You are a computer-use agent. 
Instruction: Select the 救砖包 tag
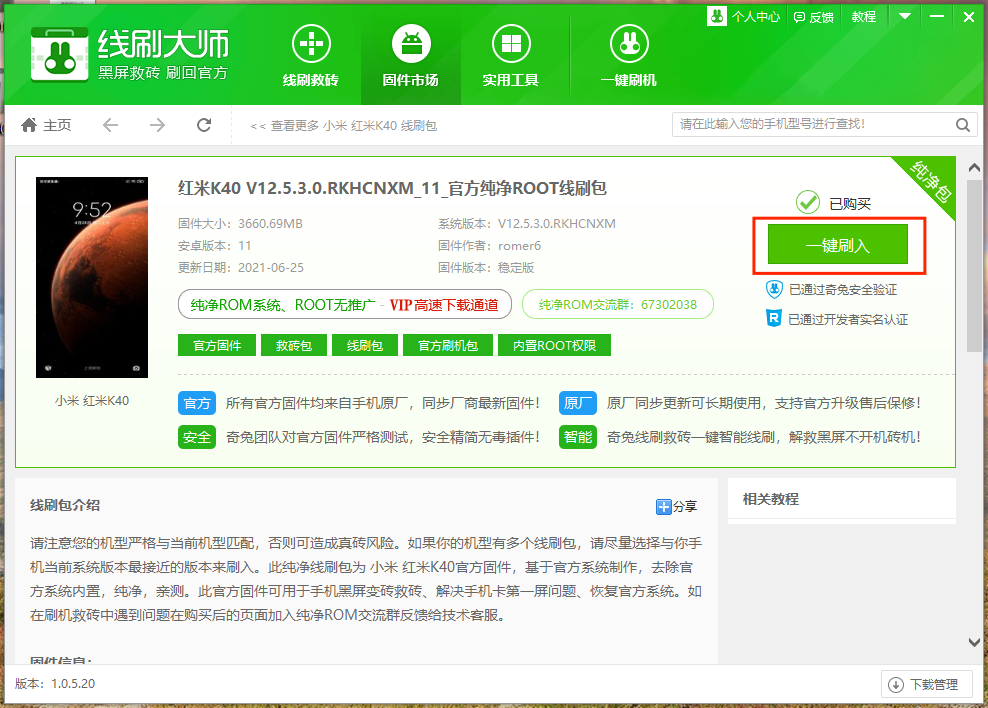(x=294, y=345)
